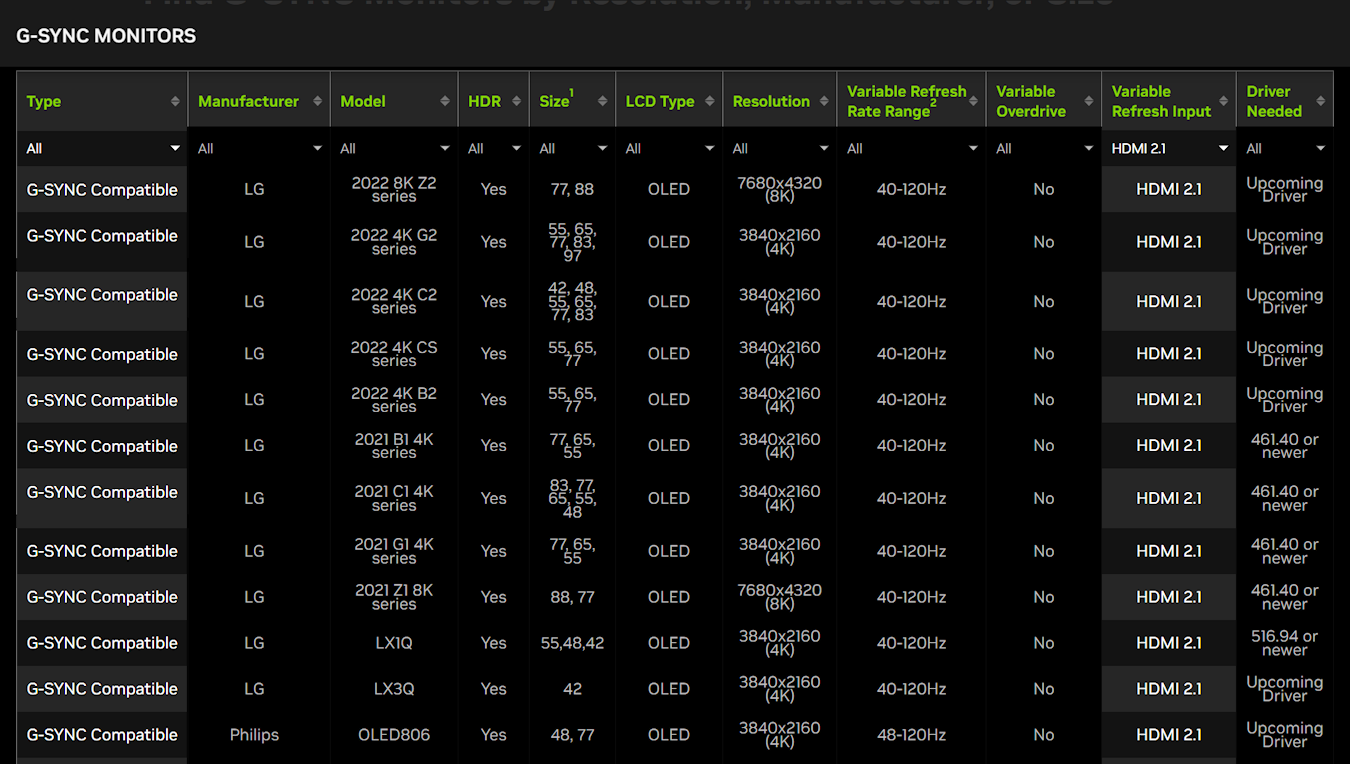Click 461.40 or newer in 2021 B1 row
The image size is (1350, 764).
tap(1285, 446)
